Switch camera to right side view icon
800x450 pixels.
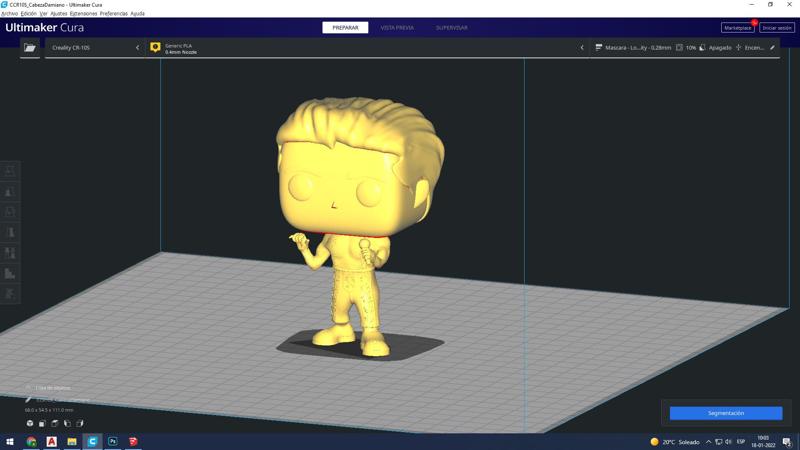(x=80, y=423)
